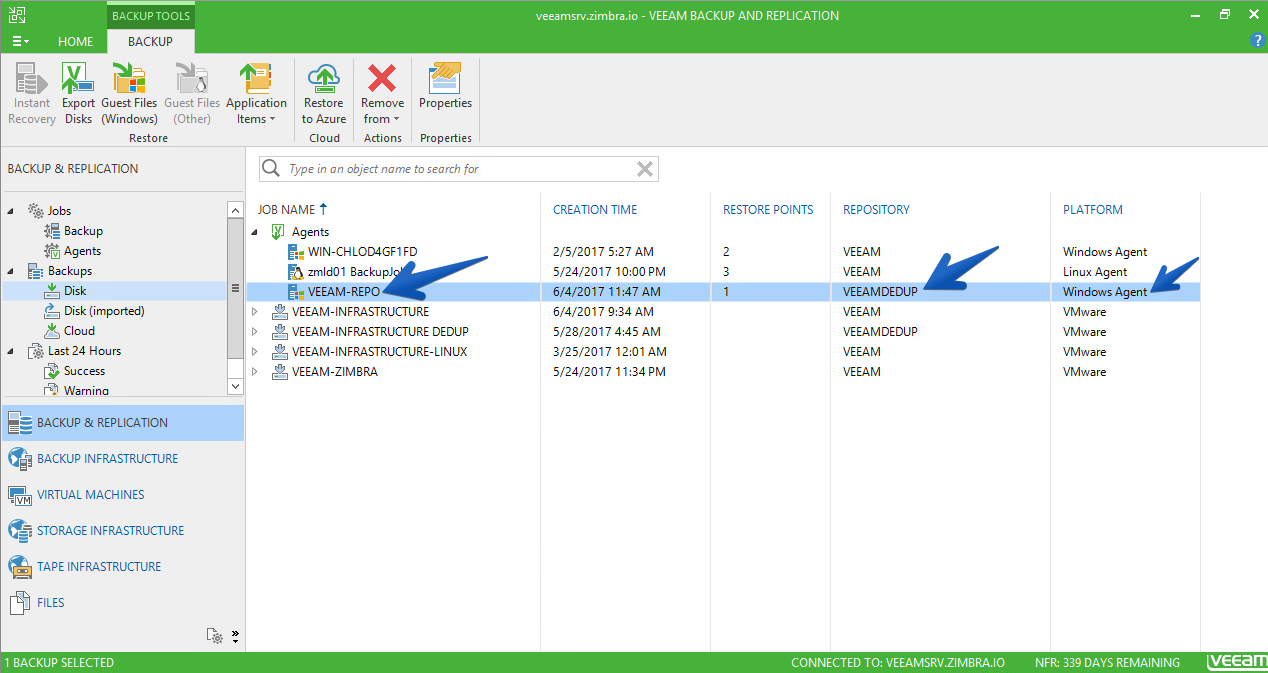Click the search magnifier icon
Screen dimensions: 1268x673
[x=271, y=169]
